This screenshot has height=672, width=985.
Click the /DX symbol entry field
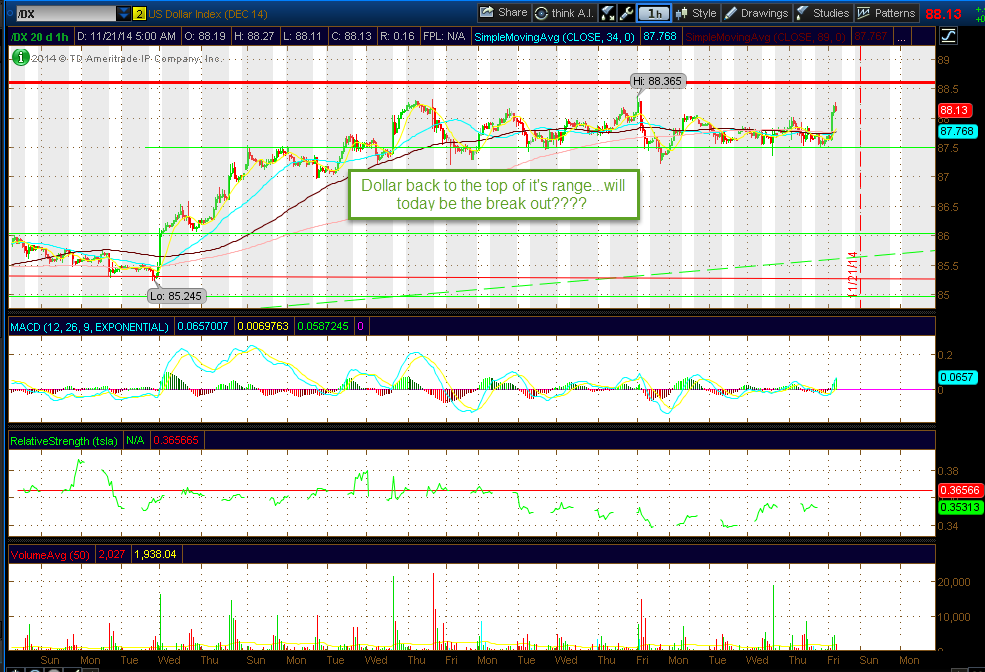65,13
